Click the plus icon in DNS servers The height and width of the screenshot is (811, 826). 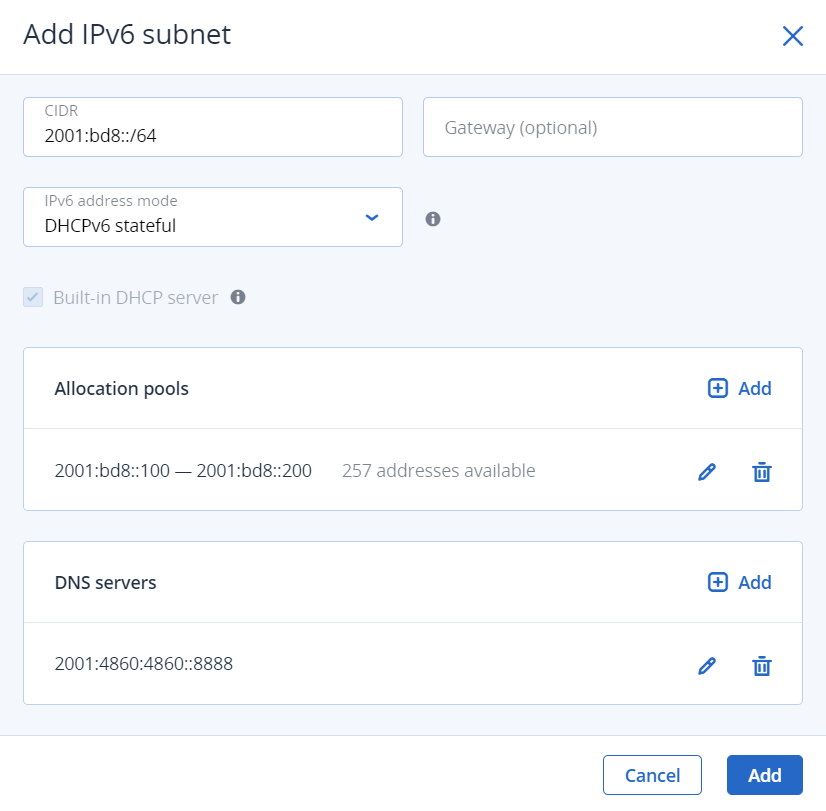click(717, 583)
